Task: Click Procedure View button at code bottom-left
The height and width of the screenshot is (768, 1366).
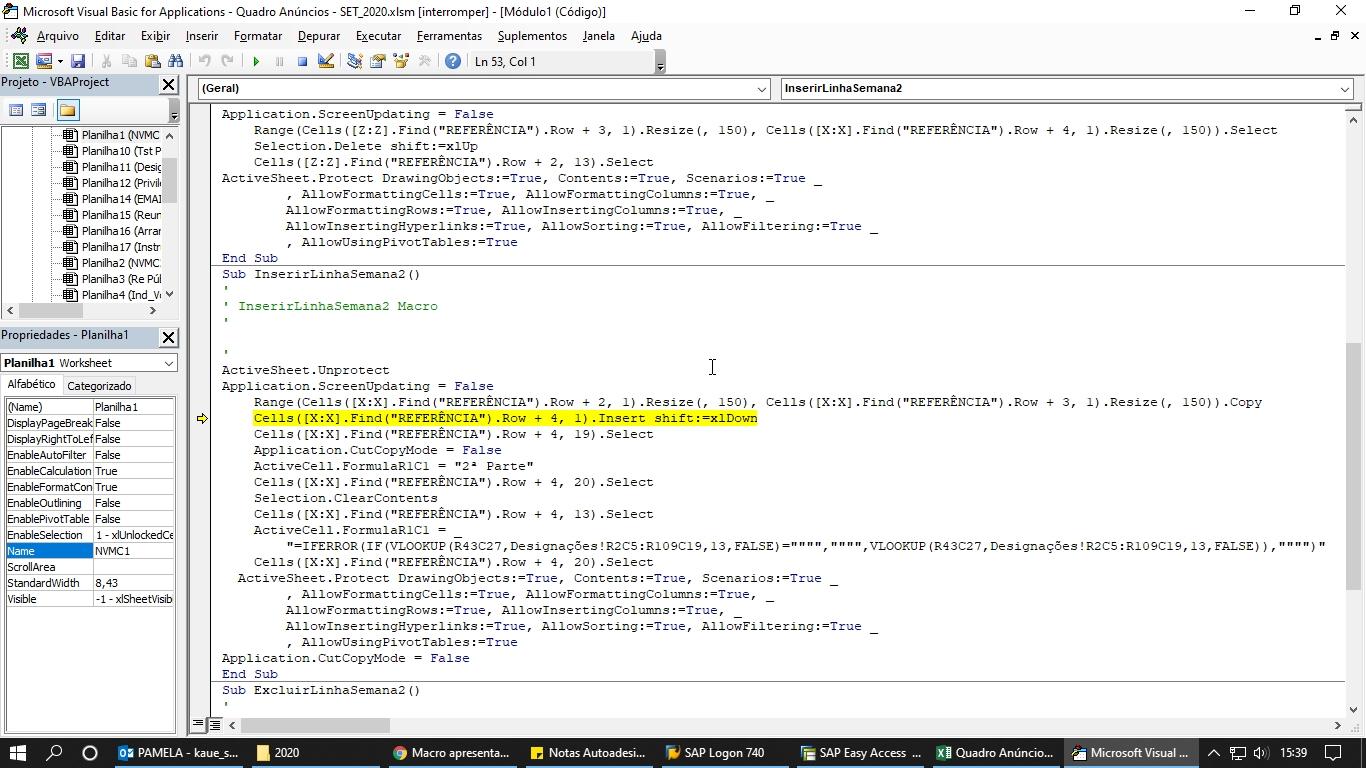Action: coord(198,725)
